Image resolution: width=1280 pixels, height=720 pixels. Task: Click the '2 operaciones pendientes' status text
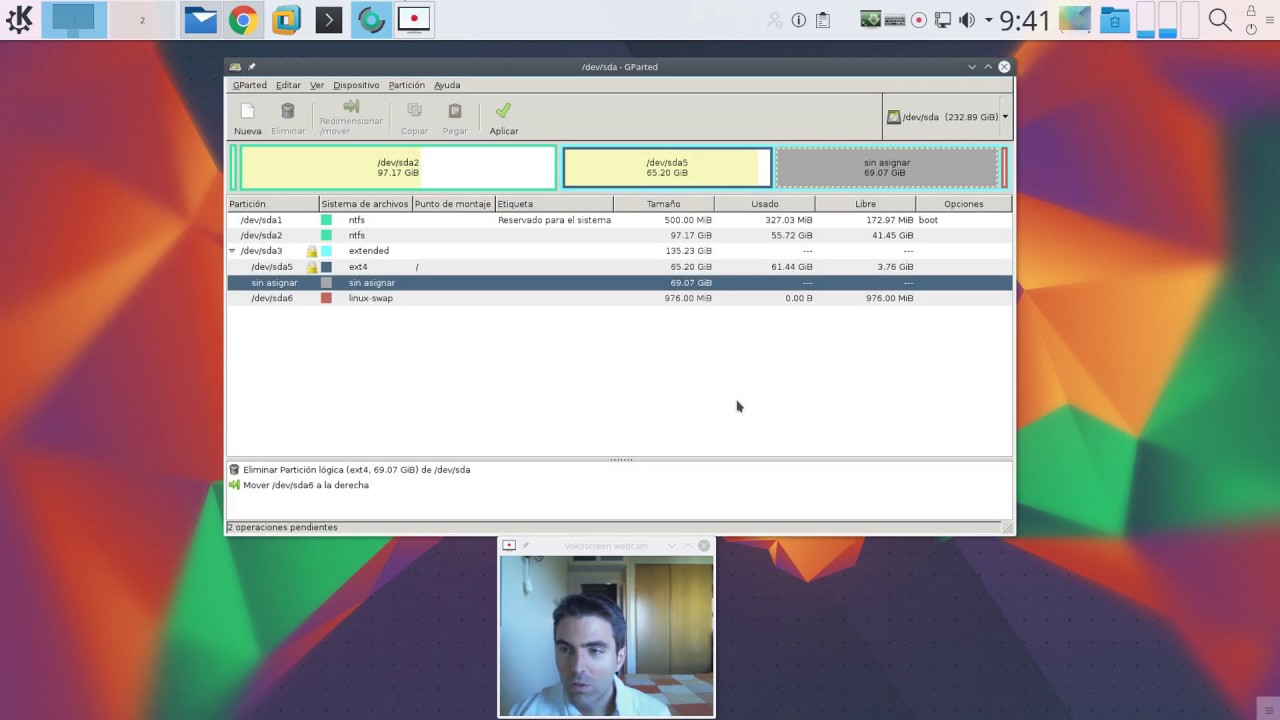[282, 527]
